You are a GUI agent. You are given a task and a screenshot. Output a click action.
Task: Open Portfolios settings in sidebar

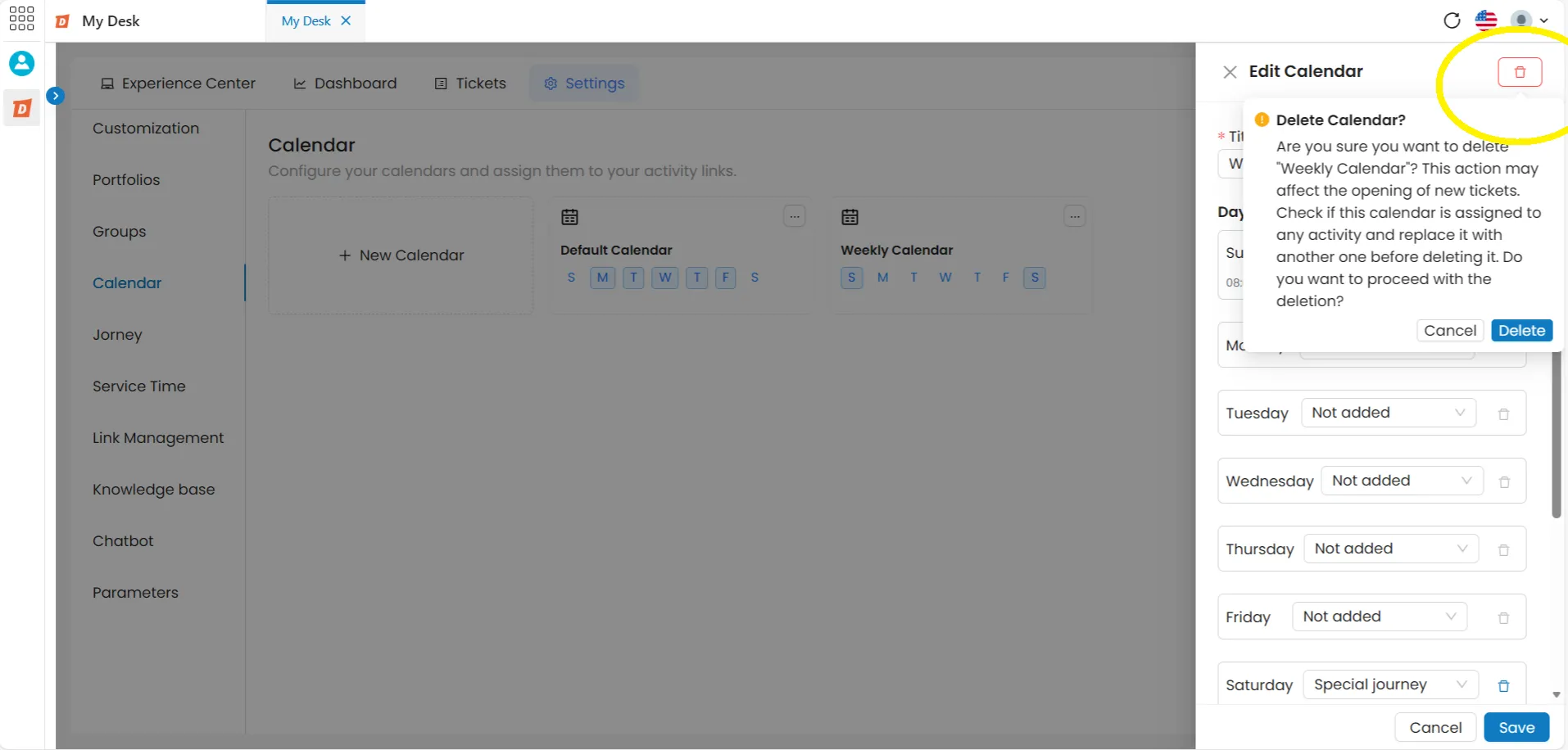[x=126, y=180]
